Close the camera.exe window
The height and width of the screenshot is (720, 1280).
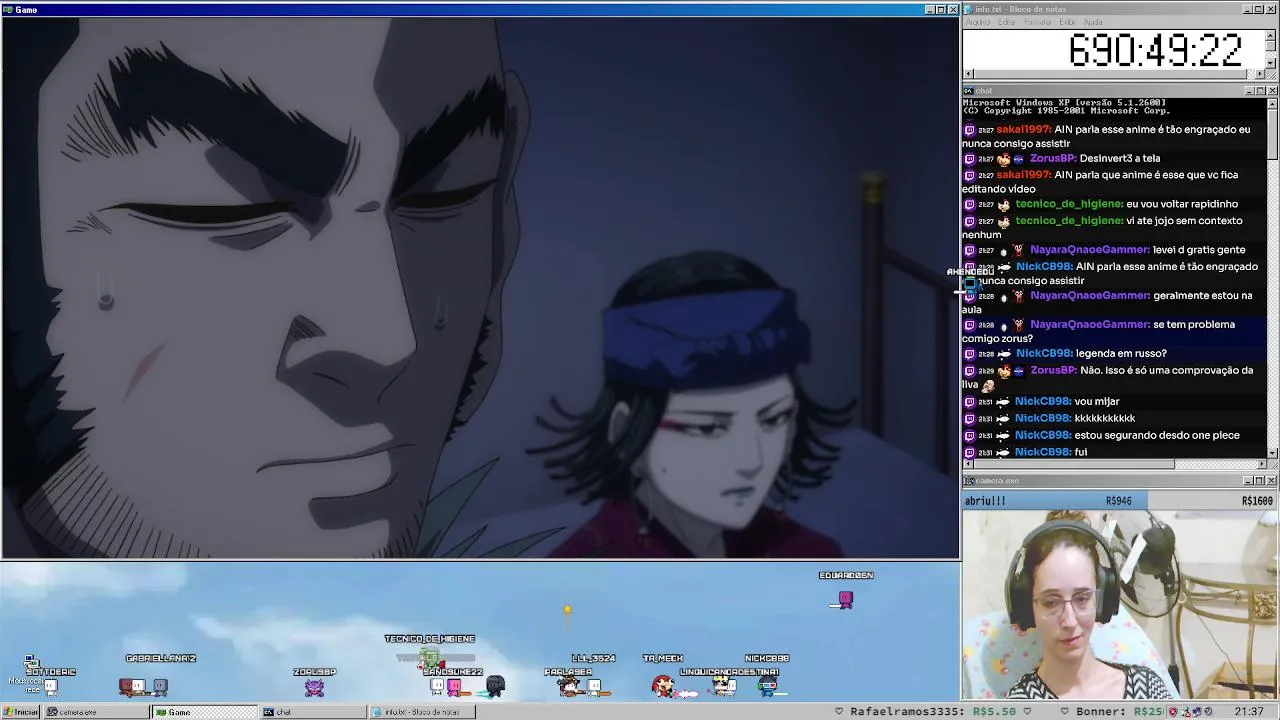(1271, 481)
